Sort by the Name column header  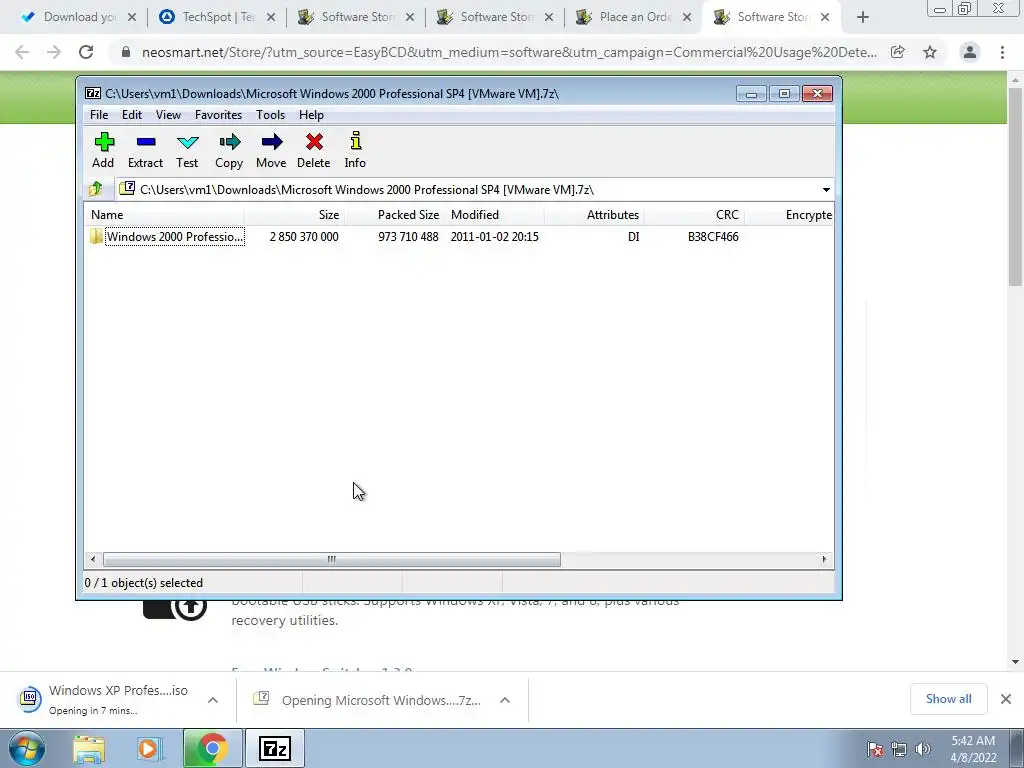point(165,215)
